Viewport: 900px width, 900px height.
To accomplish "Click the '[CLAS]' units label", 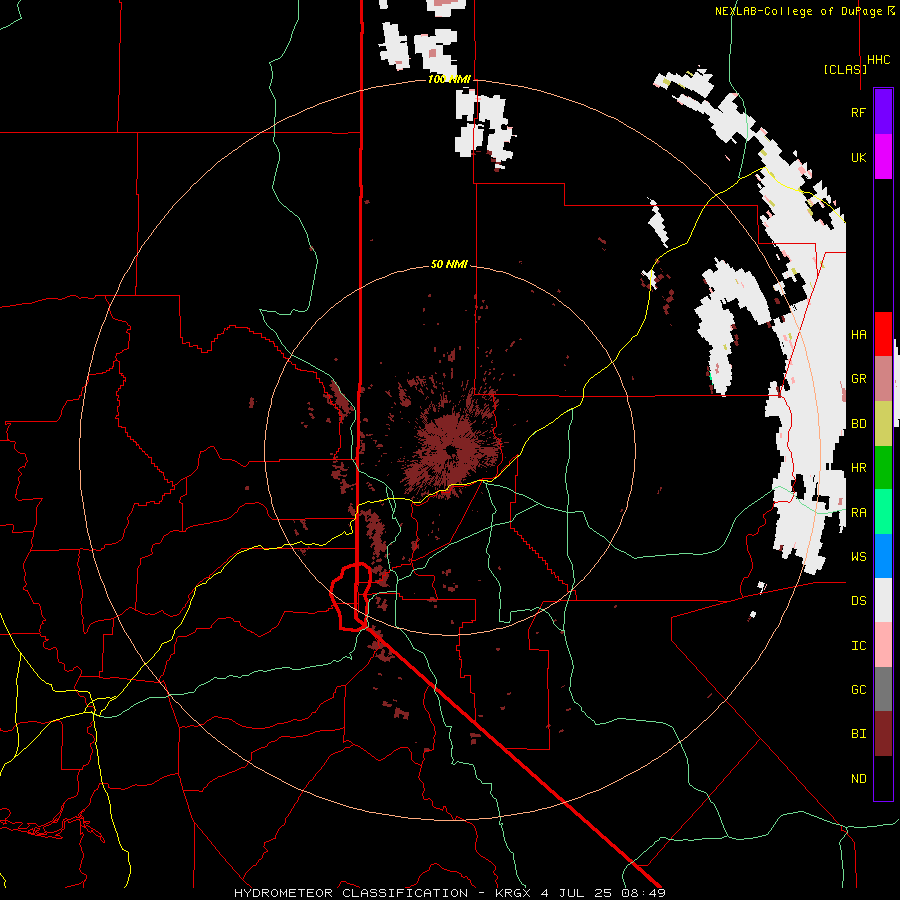I will [x=845, y=69].
